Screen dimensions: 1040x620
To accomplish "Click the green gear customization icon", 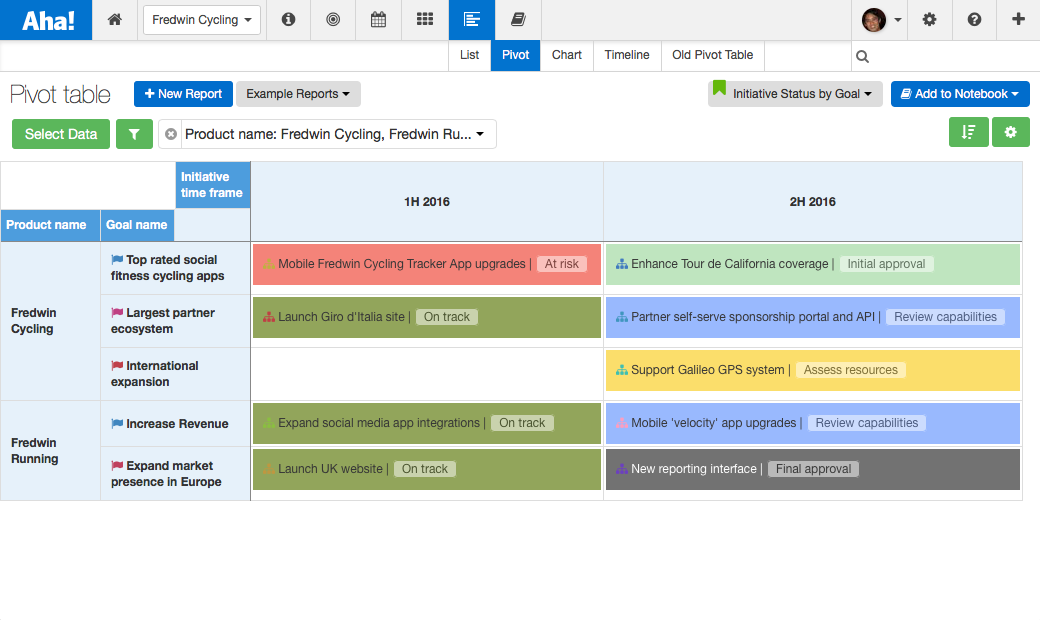I will (1011, 131).
